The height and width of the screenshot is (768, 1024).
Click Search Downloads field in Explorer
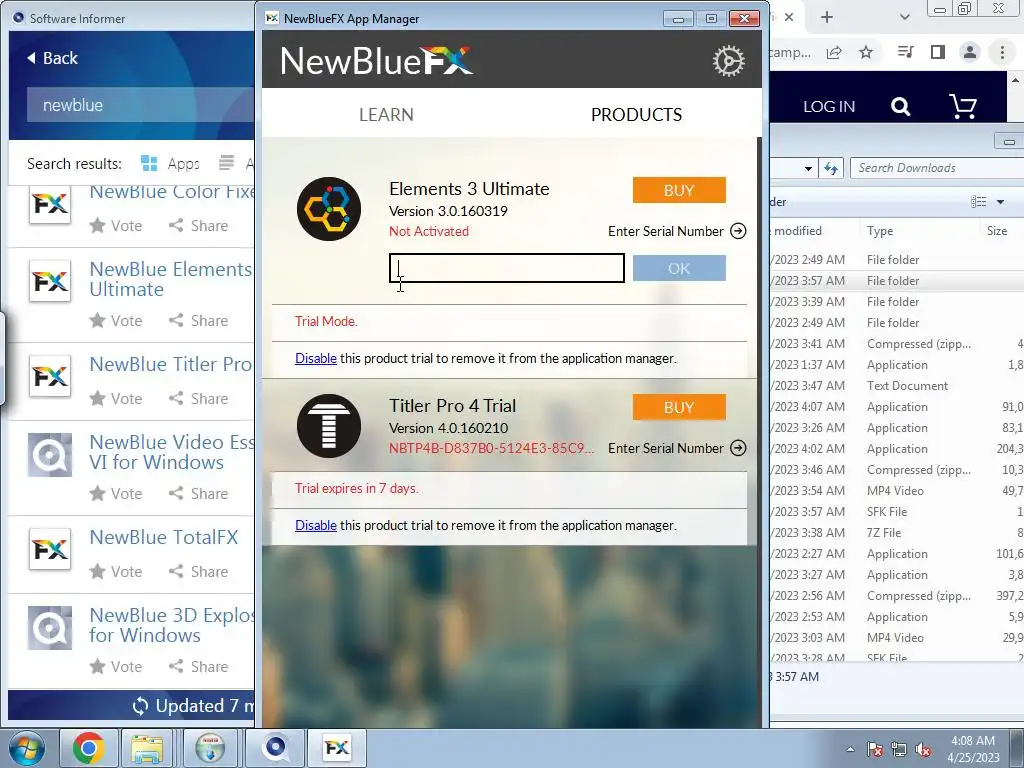[x=938, y=168]
